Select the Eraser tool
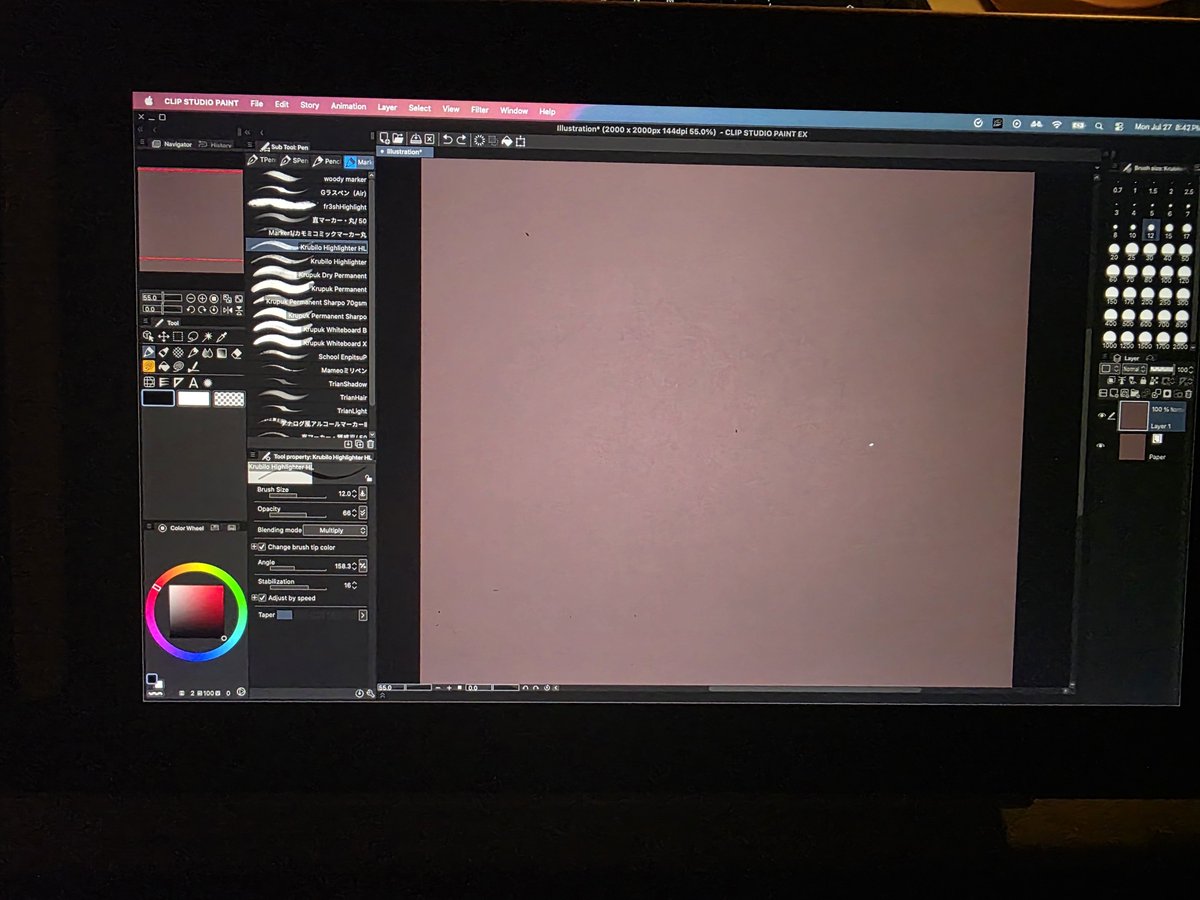Screen dimensions: 1200x900 236,353
